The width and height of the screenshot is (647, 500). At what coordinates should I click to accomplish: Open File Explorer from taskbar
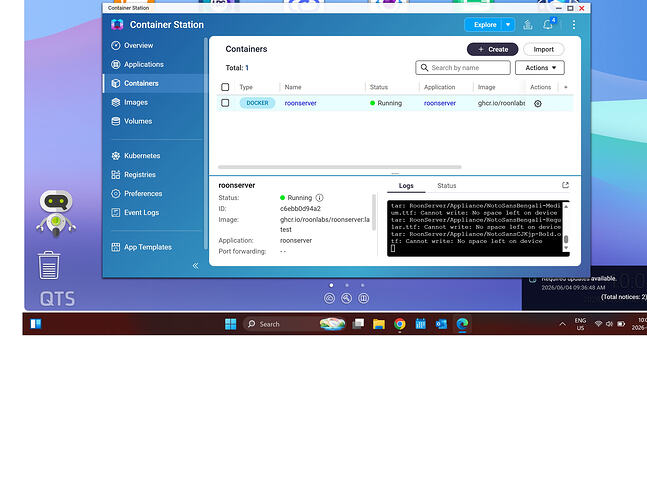tap(379, 324)
